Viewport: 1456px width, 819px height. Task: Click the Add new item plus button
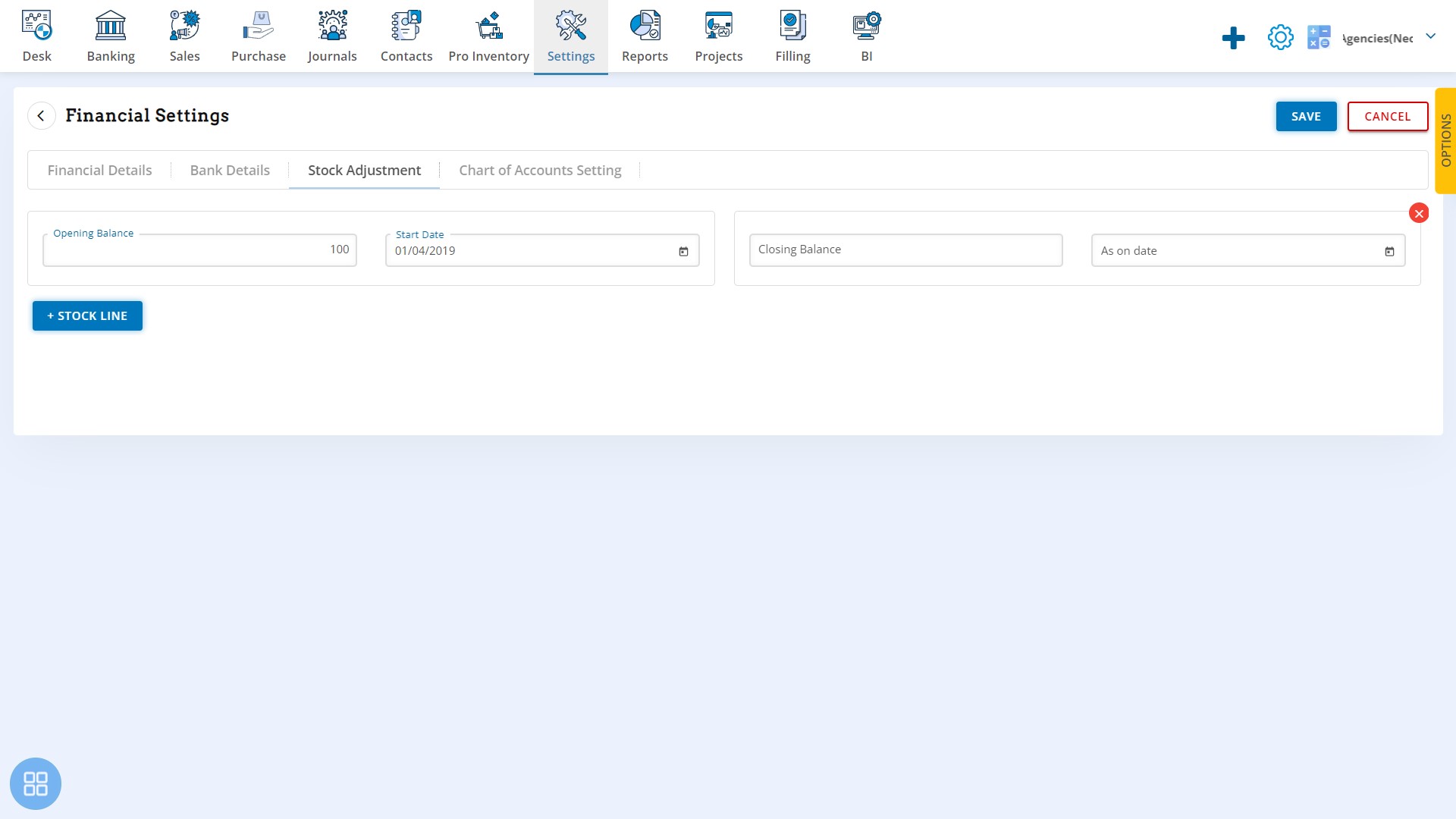click(1232, 37)
